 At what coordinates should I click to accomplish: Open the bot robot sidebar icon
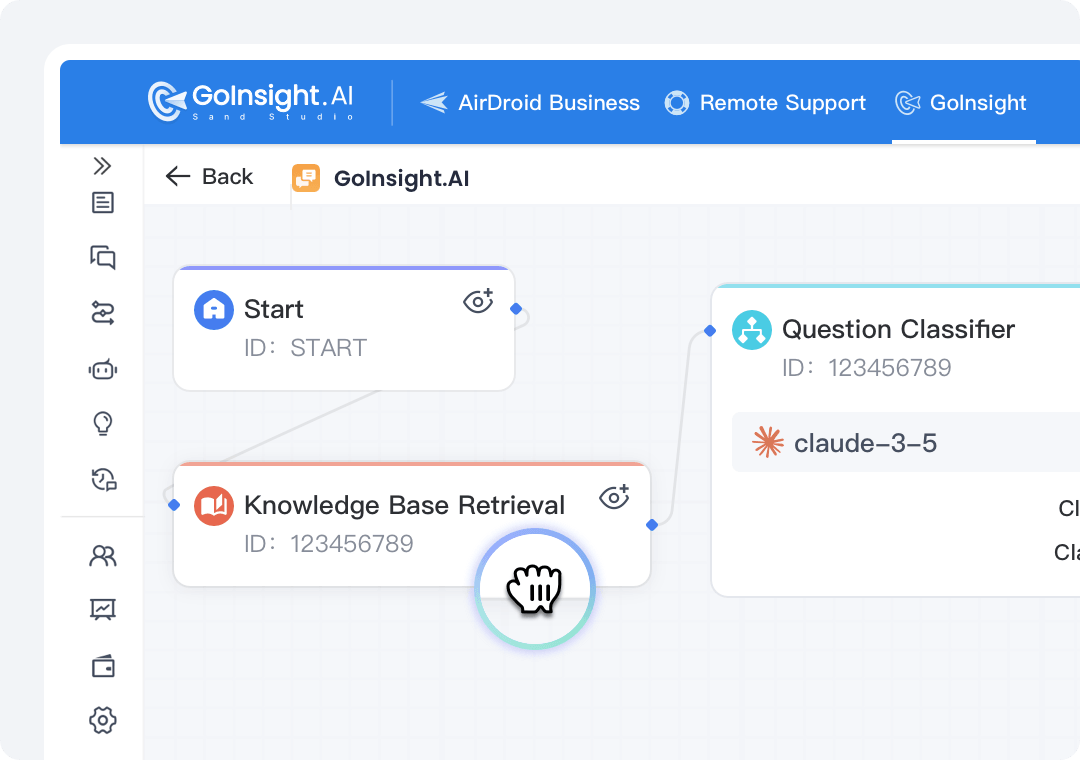102,370
